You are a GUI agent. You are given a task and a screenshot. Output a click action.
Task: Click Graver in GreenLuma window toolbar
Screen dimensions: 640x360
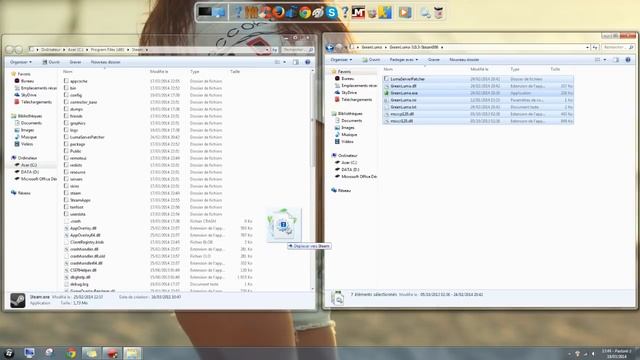pos(433,60)
